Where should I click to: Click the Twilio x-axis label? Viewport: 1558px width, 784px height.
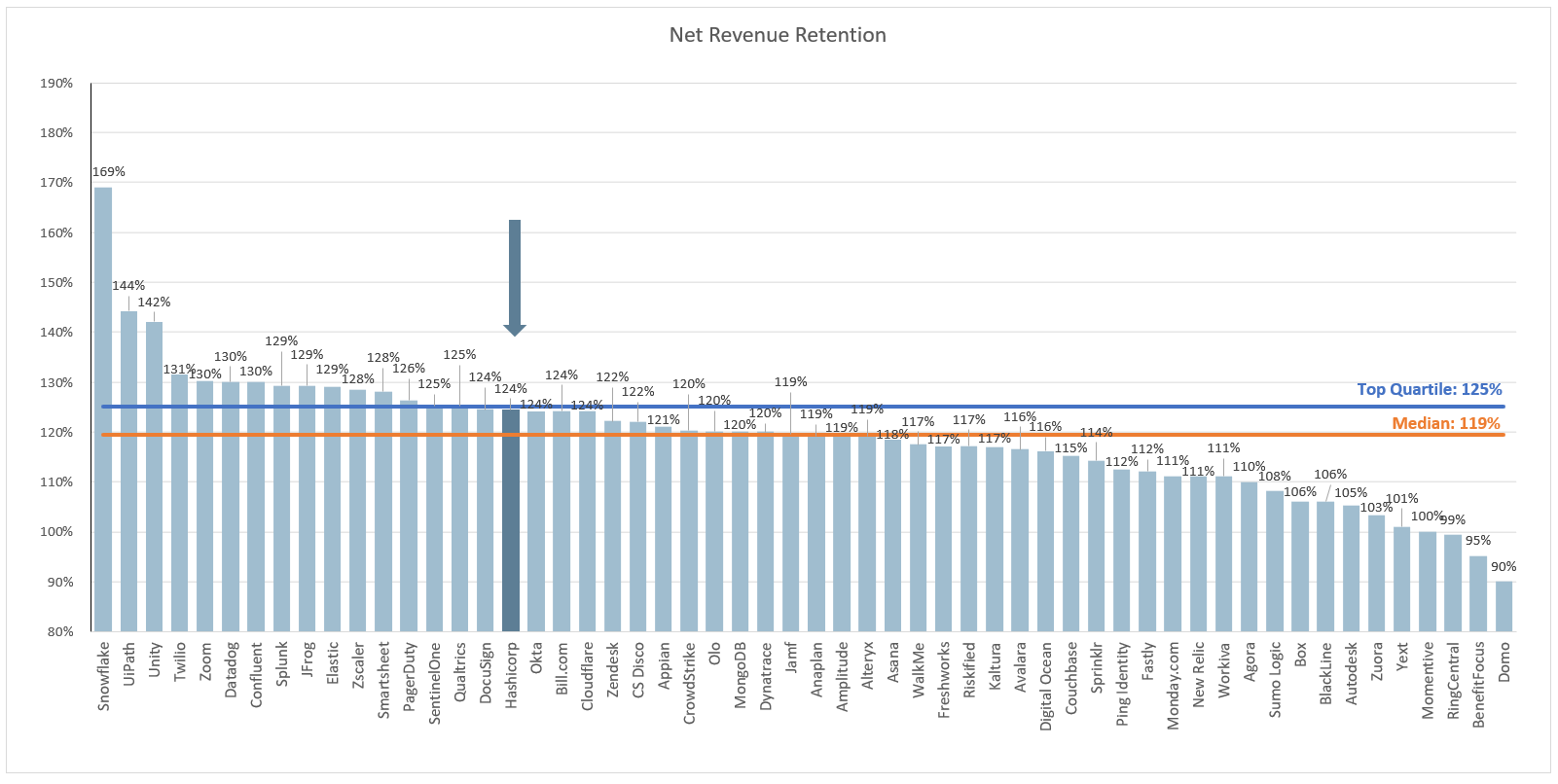tap(179, 661)
